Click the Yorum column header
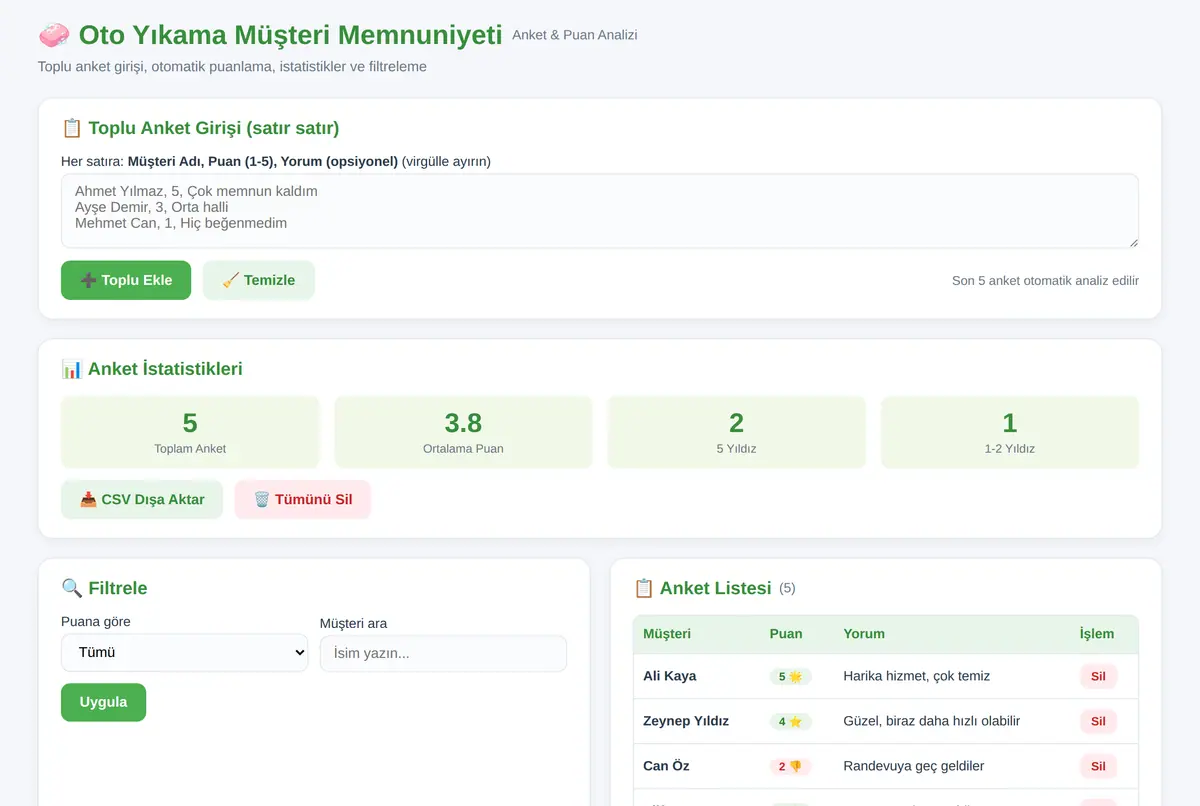This screenshot has height=806, width=1200. pyautogui.click(x=864, y=634)
